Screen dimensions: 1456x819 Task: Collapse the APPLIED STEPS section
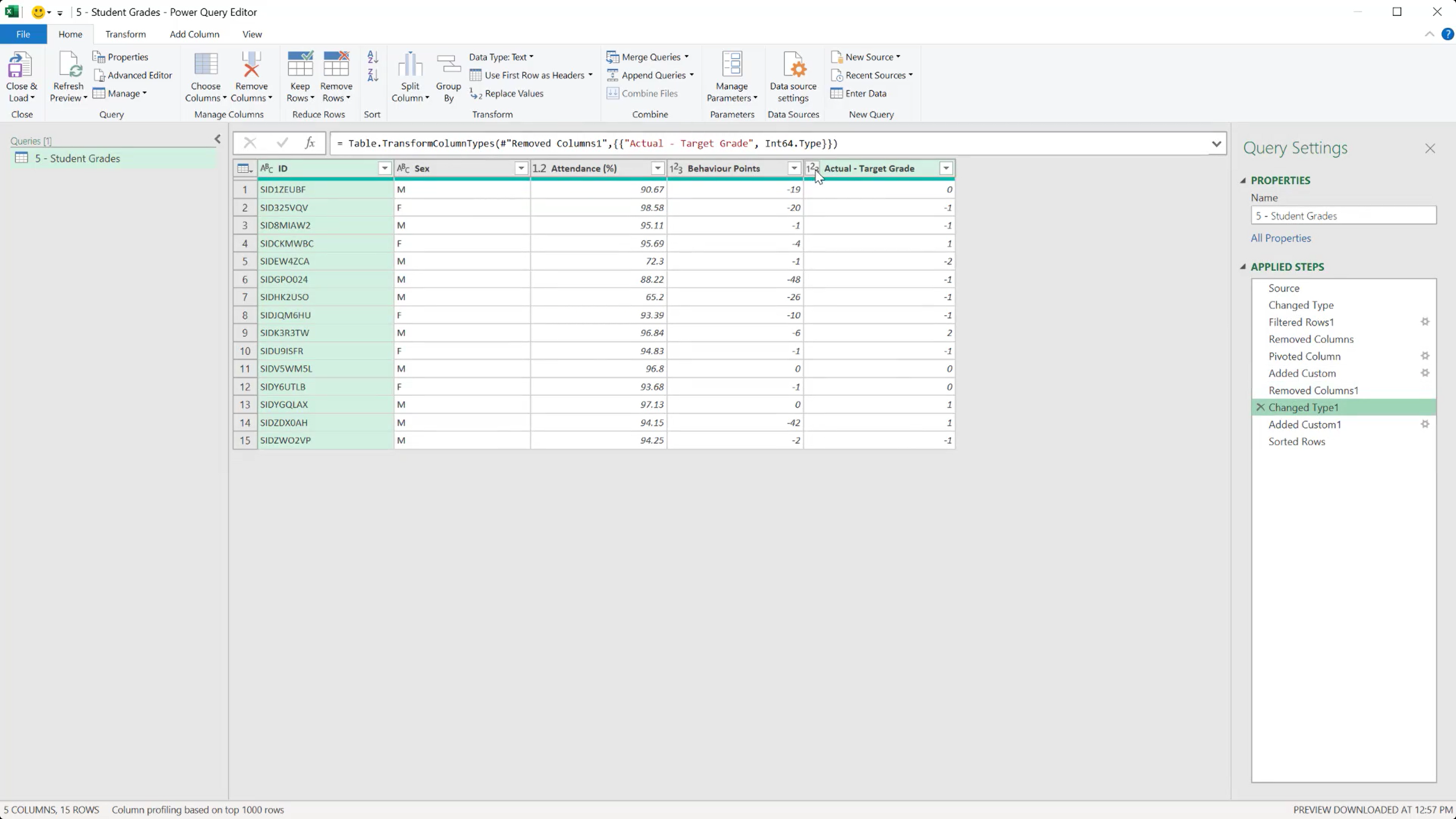coord(1243,267)
